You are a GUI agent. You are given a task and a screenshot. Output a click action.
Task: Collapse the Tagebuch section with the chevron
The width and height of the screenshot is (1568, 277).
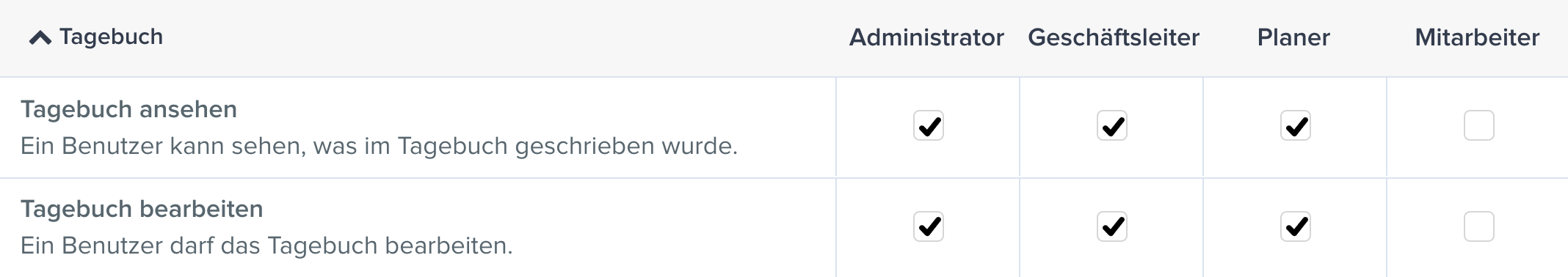click(x=40, y=38)
